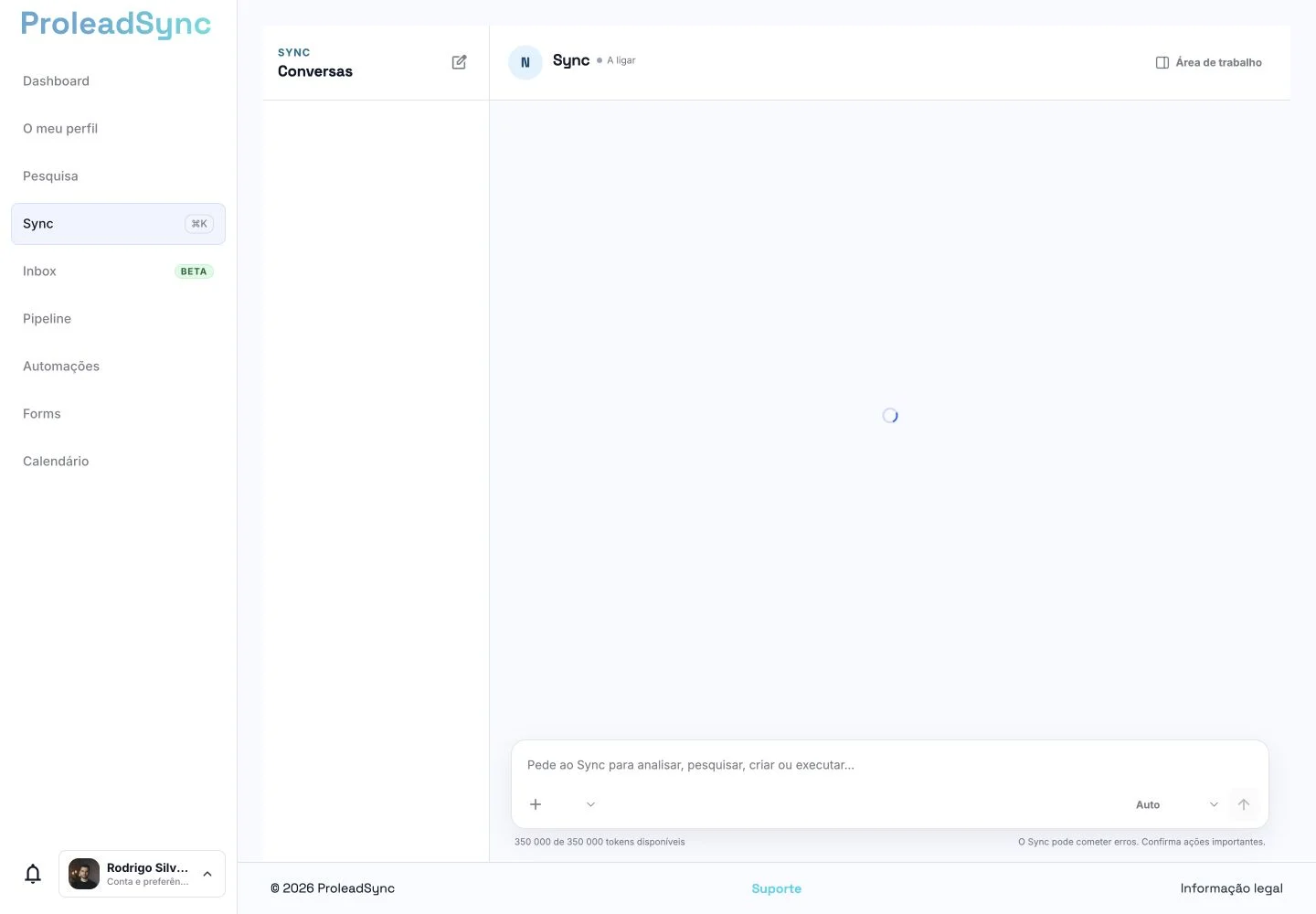Open the small chevron dropdown beside the plus icon
The height and width of the screenshot is (914, 1316).
coord(590,804)
